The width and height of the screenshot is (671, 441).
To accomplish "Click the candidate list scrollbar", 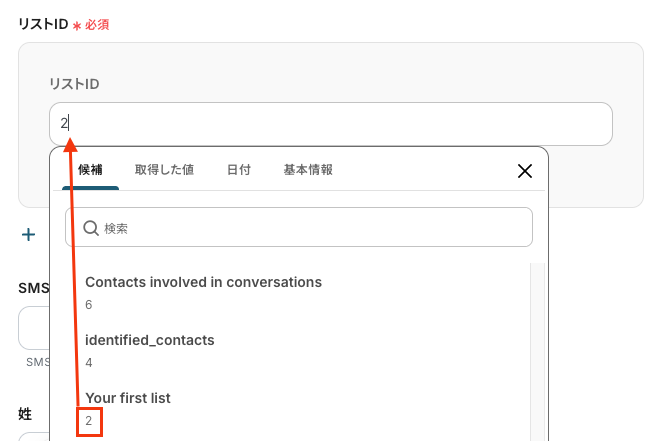I will click(x=537, y=350).
